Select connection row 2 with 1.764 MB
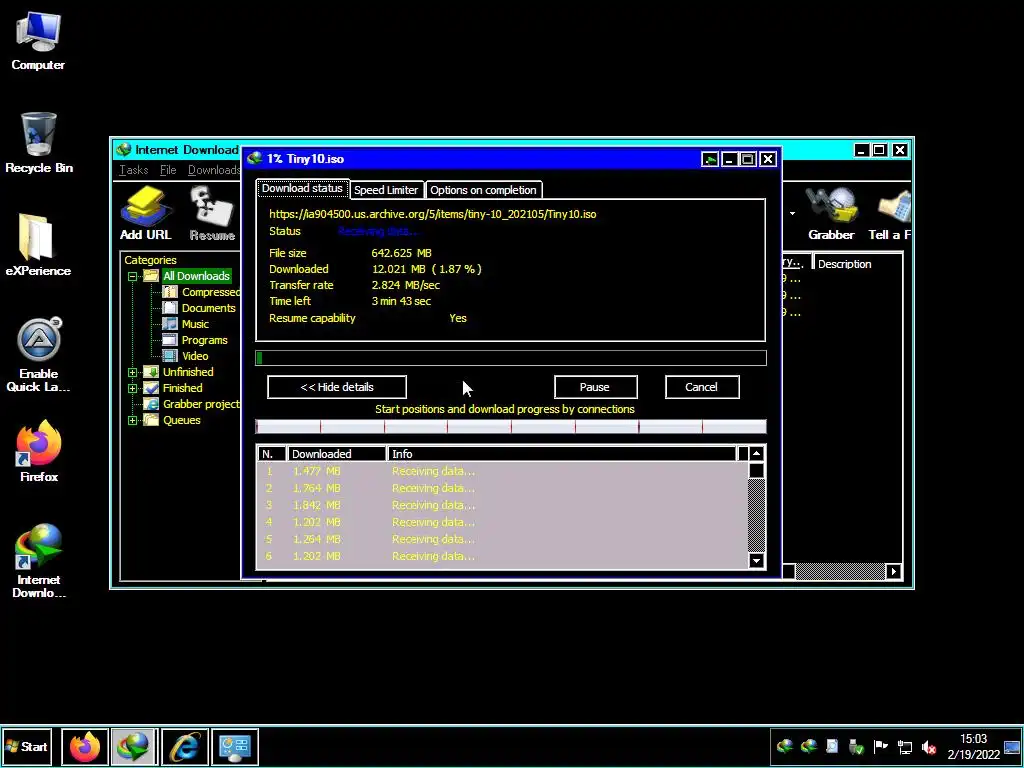This screenshot has height=768, width=1024. [x=502, y=488]
